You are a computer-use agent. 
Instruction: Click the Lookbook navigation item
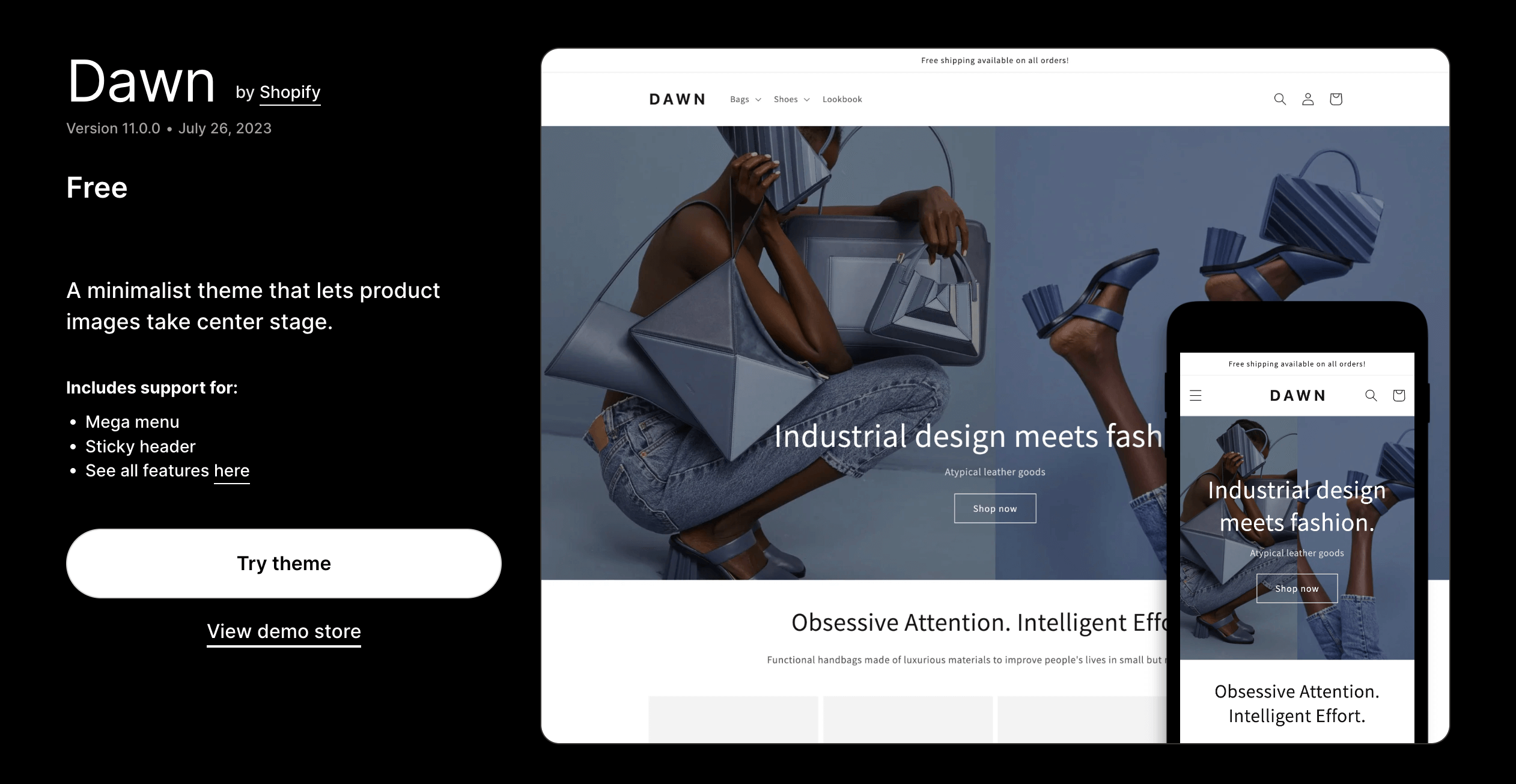(840, 99)
